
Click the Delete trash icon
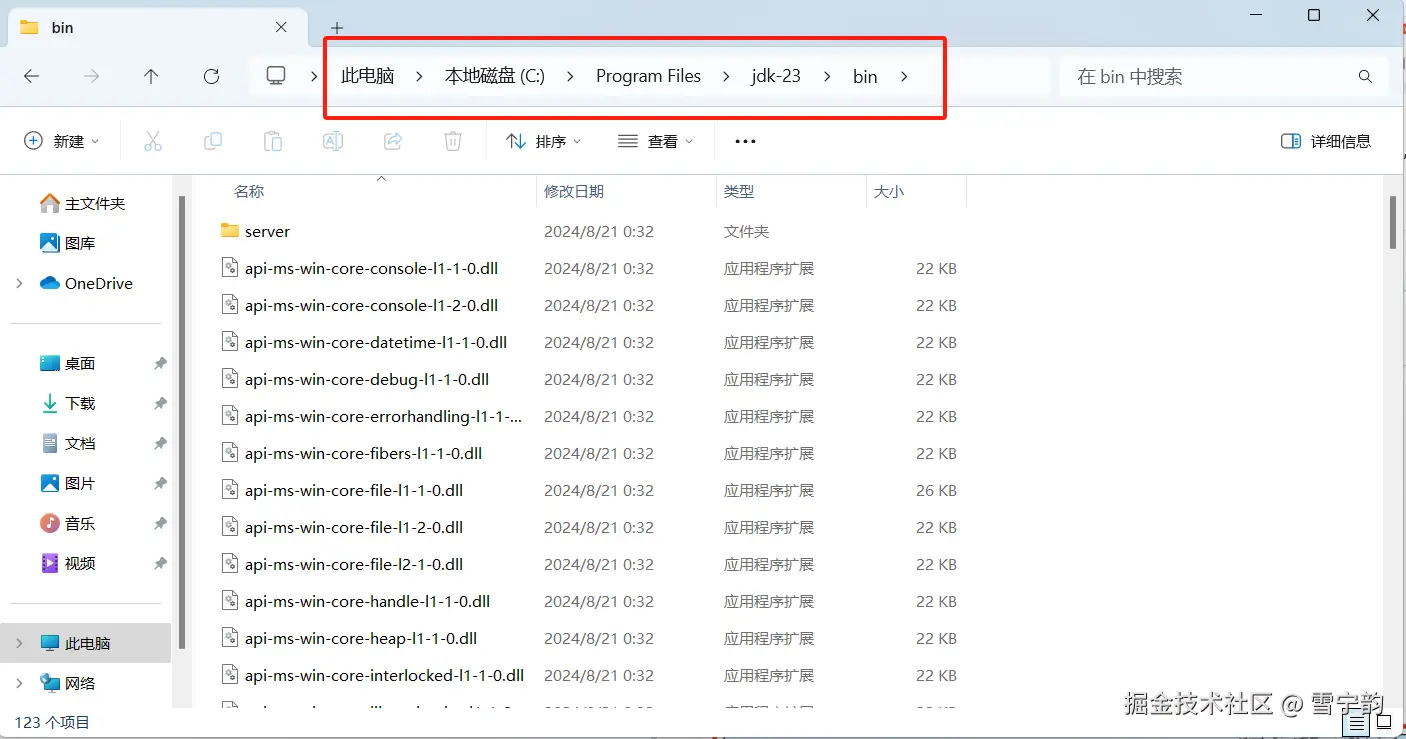tap(453, 141)
